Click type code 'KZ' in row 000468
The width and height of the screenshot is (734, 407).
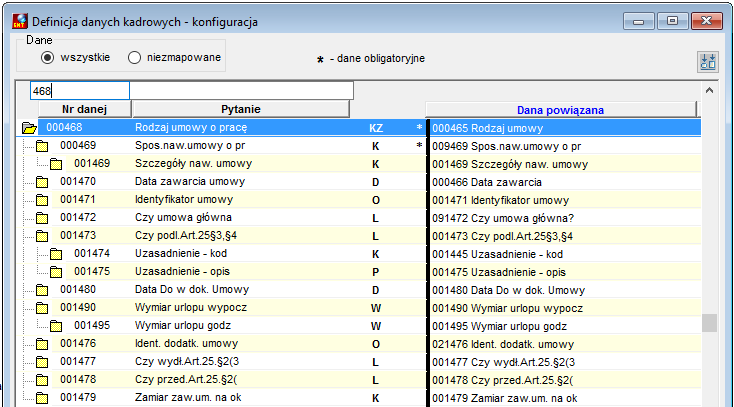[x=376, y=128]
